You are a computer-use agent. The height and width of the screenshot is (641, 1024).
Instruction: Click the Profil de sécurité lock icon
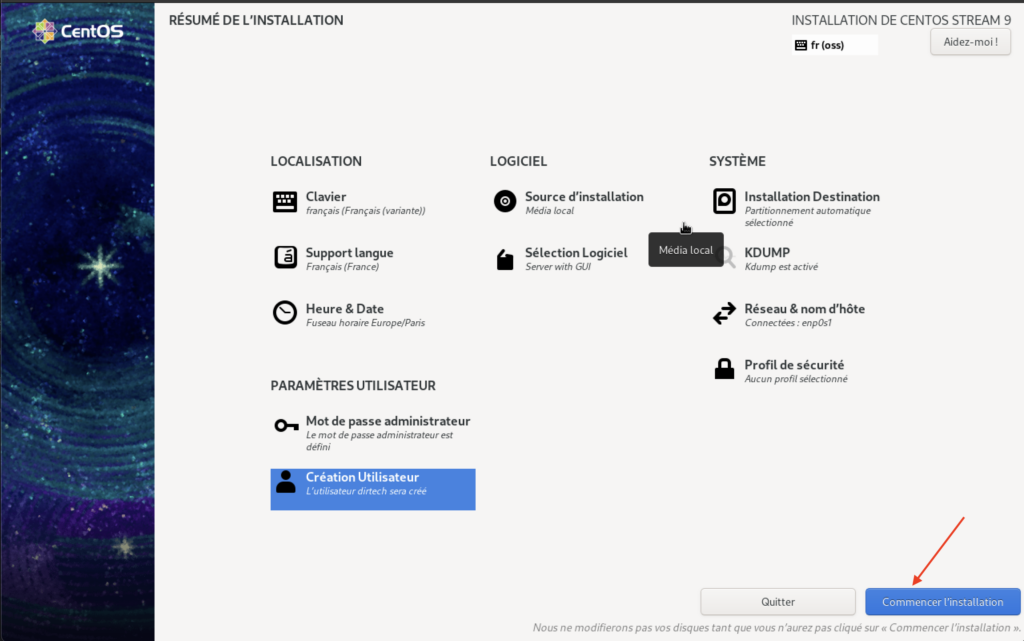pyautogui.click(x=724, y=369)
